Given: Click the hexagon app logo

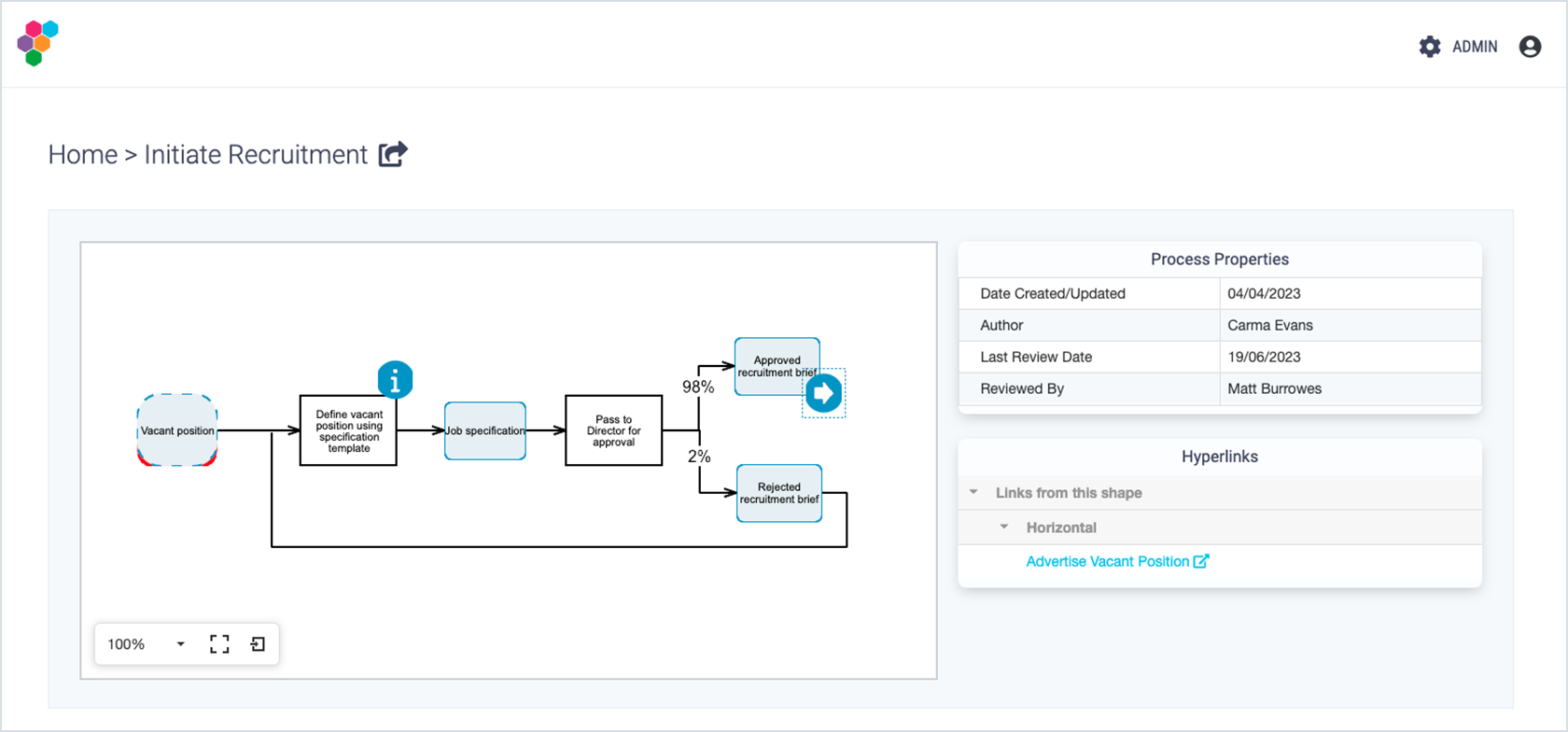Looking at the screenshot, I should (x=37, y=43).
